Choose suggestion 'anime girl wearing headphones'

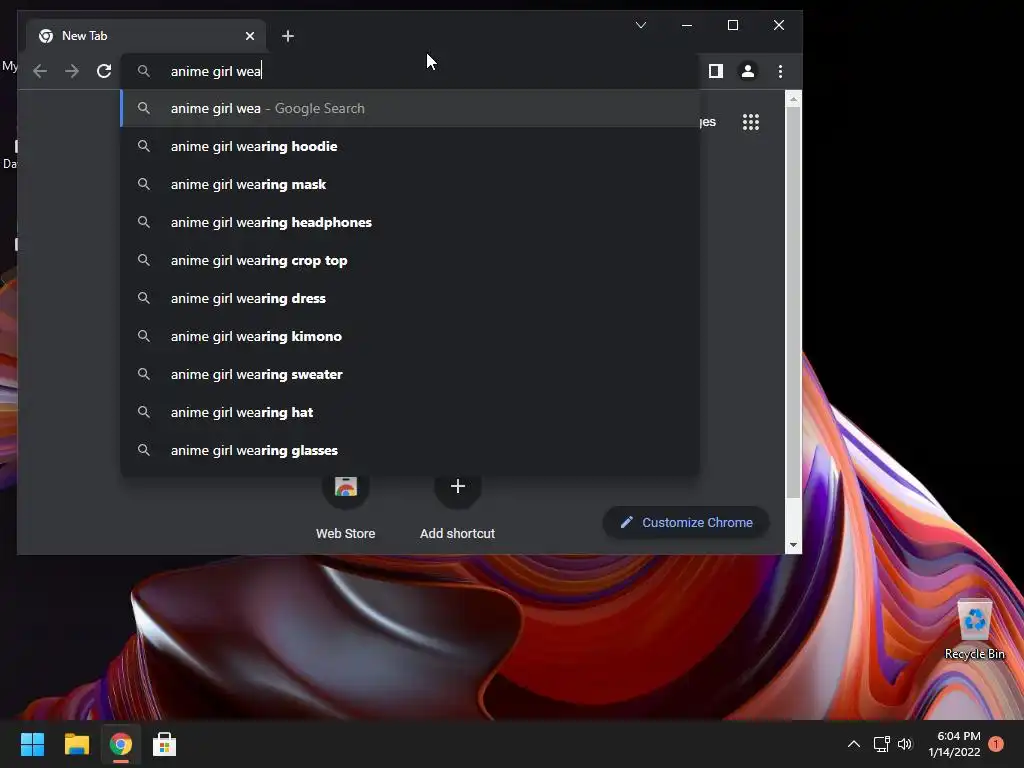click(x=410, y=222)
